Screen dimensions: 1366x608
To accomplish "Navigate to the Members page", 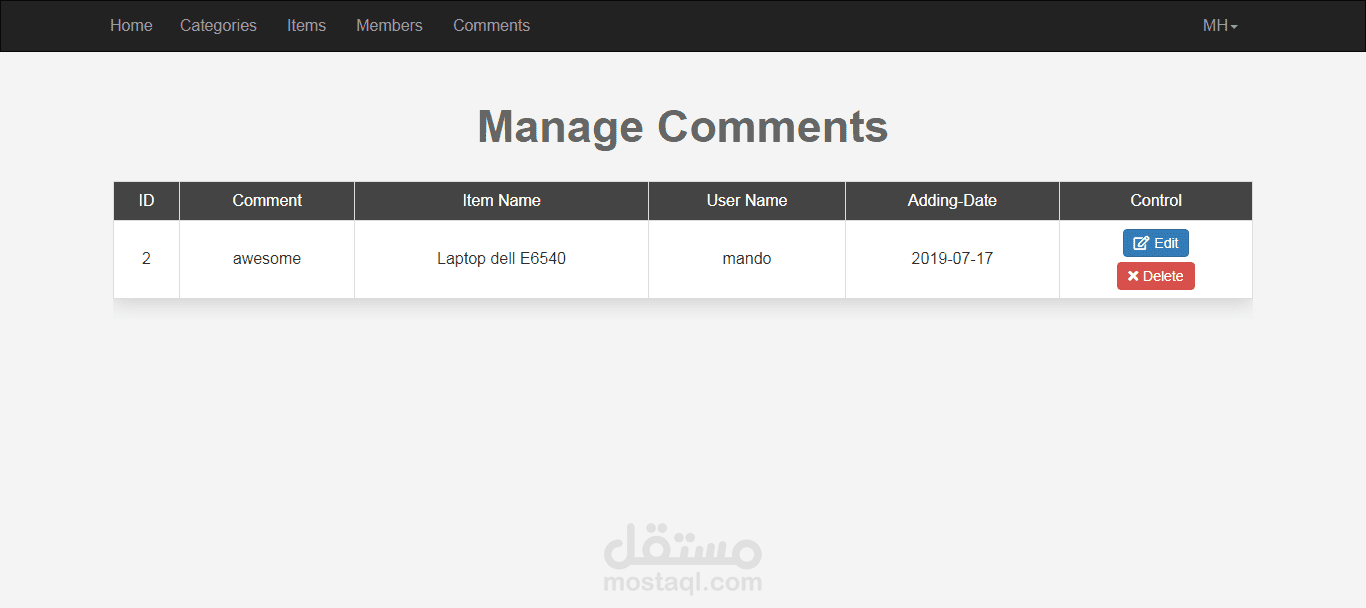I will click(389, 26).
